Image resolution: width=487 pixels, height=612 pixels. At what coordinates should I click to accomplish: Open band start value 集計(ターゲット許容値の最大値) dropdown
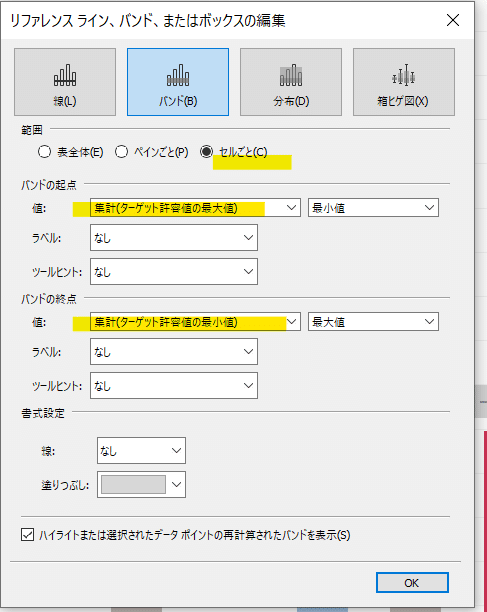[x=195, y=208]
